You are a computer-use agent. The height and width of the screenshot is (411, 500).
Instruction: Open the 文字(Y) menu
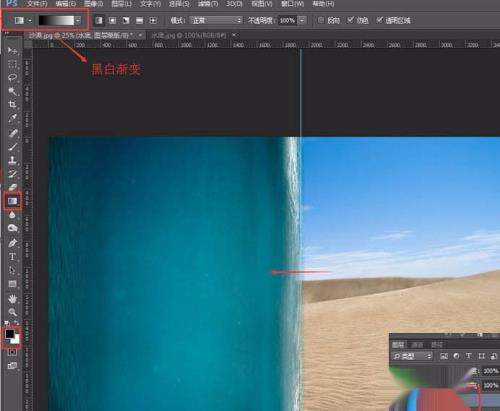coord(150,4)
